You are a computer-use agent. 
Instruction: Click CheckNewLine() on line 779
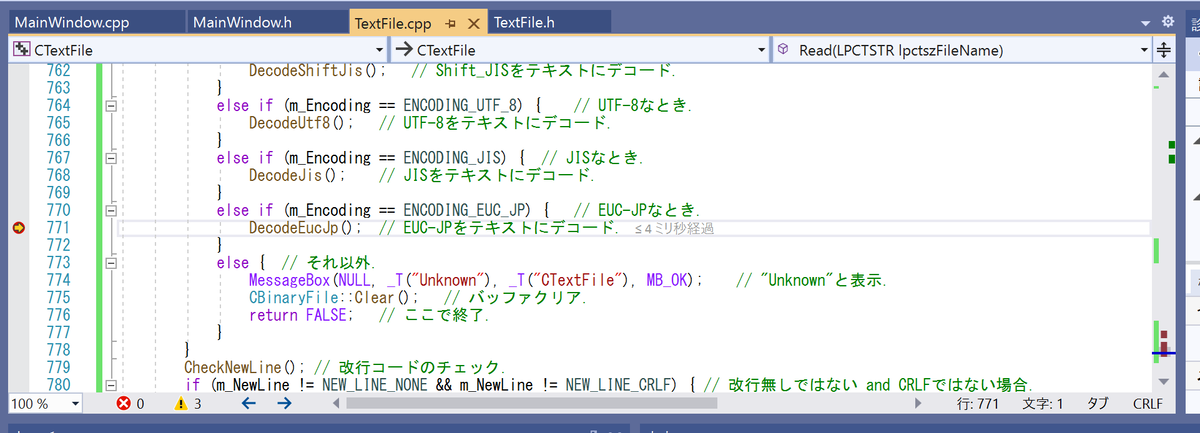pyautogui.click(x=247, y=369)
